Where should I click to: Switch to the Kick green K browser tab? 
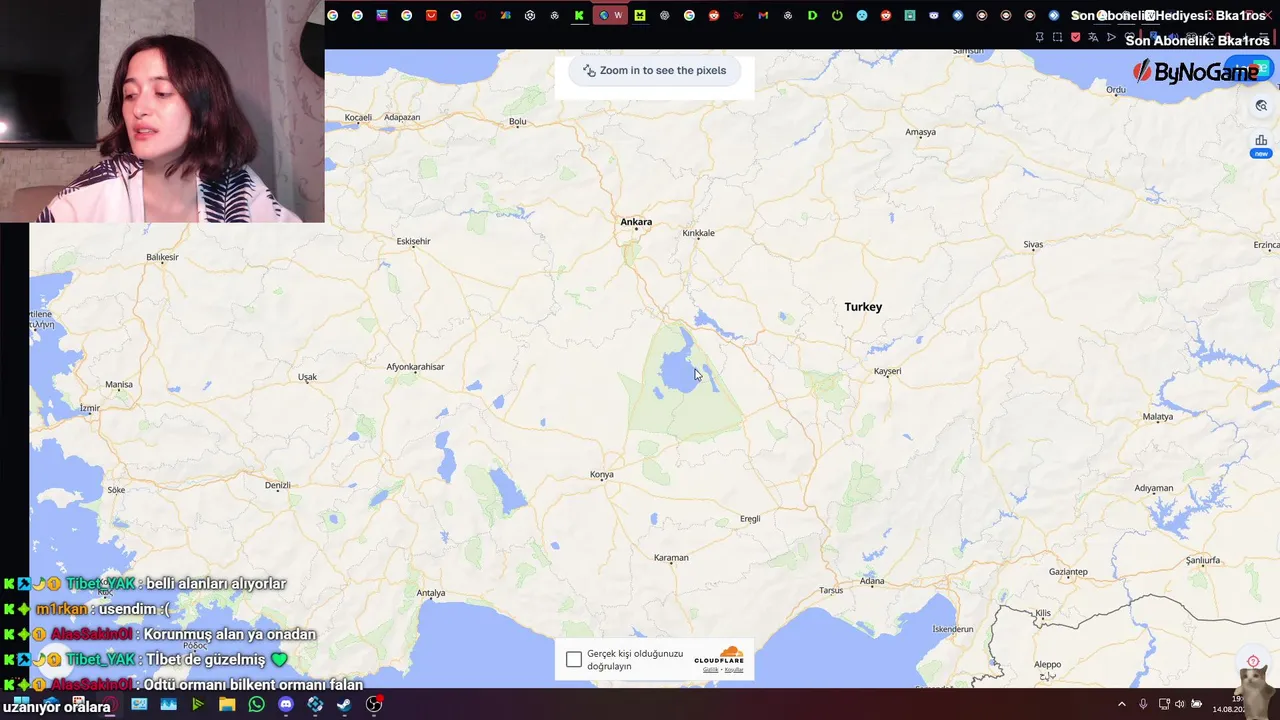point(579,15)
